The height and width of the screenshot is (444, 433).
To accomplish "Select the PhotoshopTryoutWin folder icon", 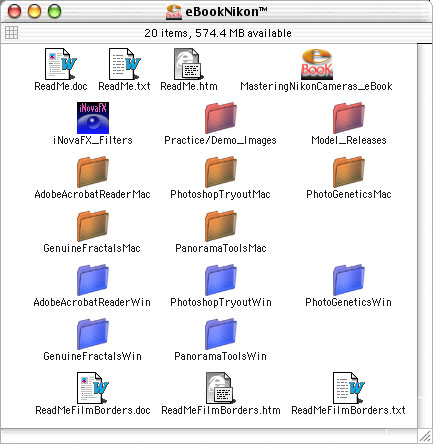I will pyautogui.click(x=221, y=280).
